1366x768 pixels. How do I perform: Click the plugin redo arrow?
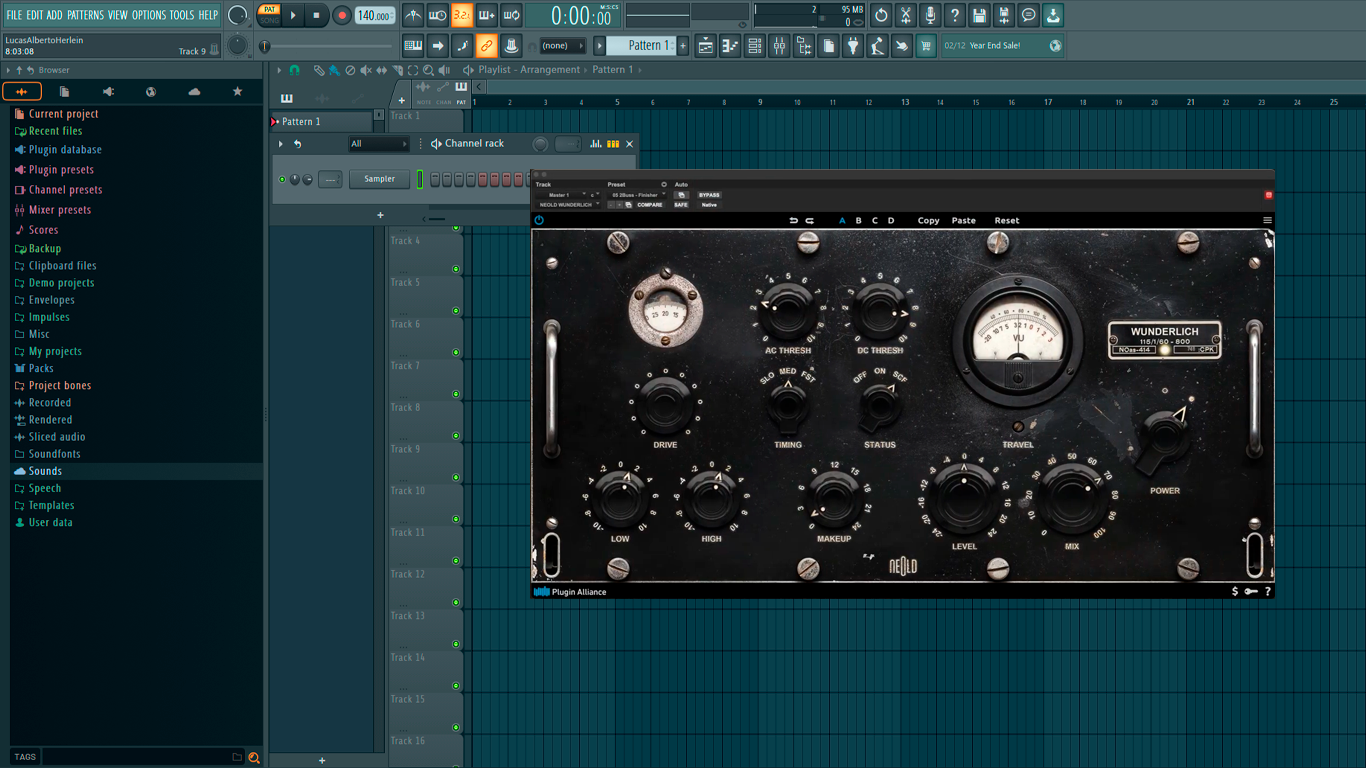click(x=810, y=220)
